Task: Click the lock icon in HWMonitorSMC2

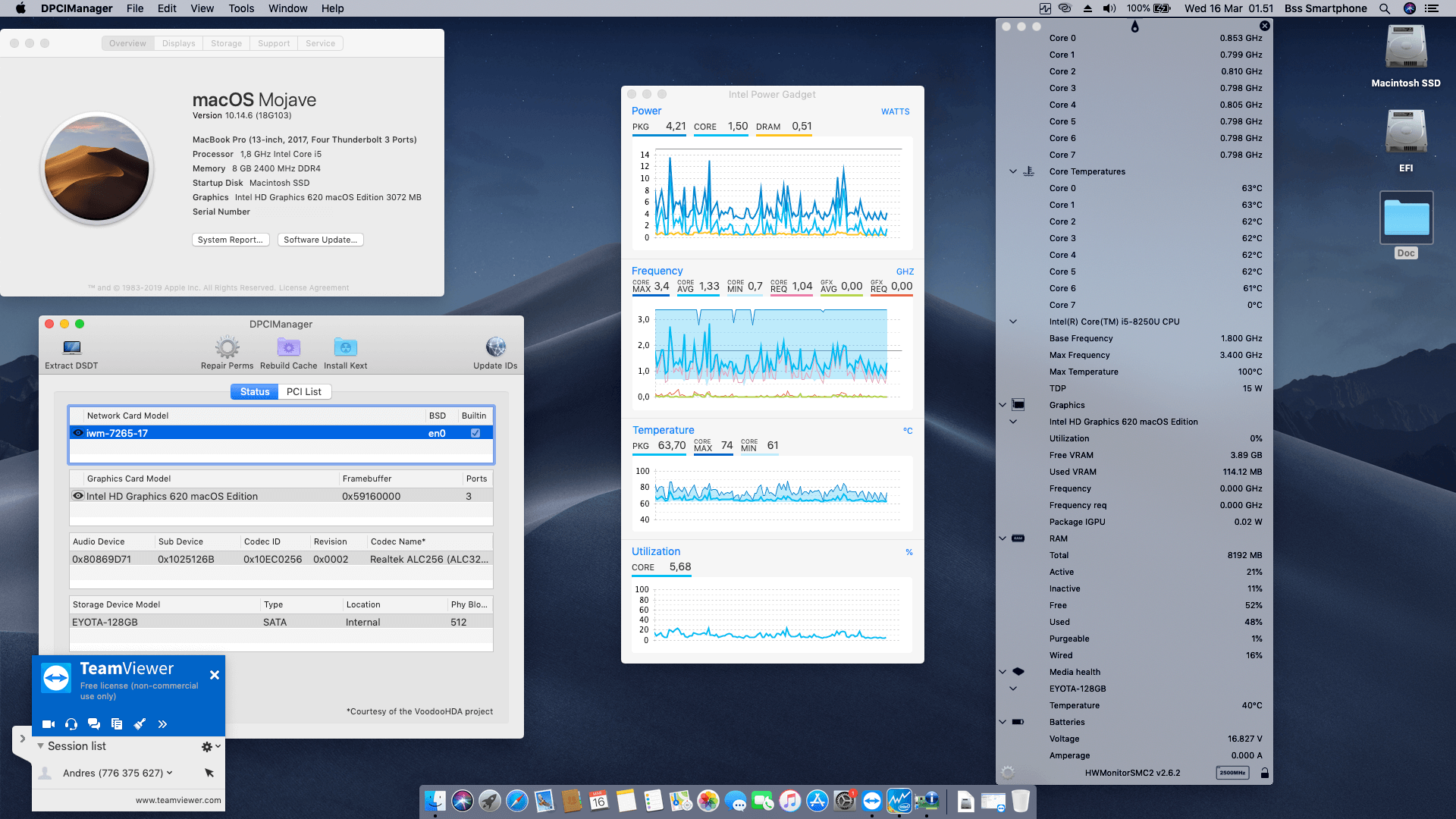Action: (1264, 773)
